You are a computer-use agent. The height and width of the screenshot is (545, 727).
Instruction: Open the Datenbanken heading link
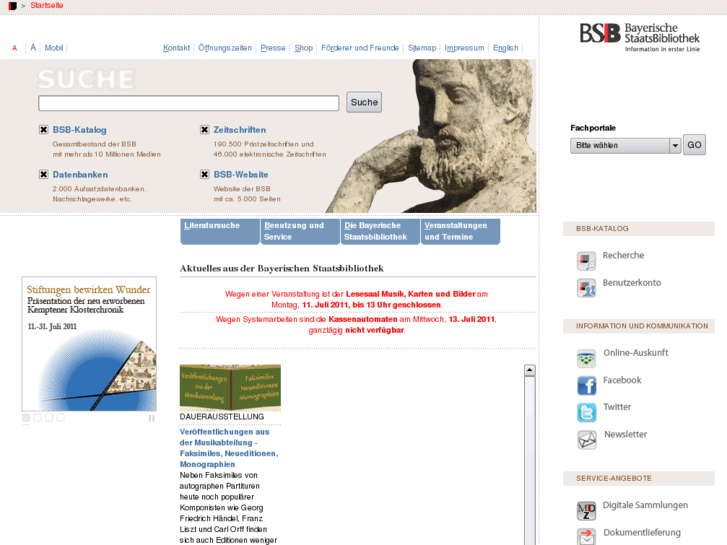[80, 175]
